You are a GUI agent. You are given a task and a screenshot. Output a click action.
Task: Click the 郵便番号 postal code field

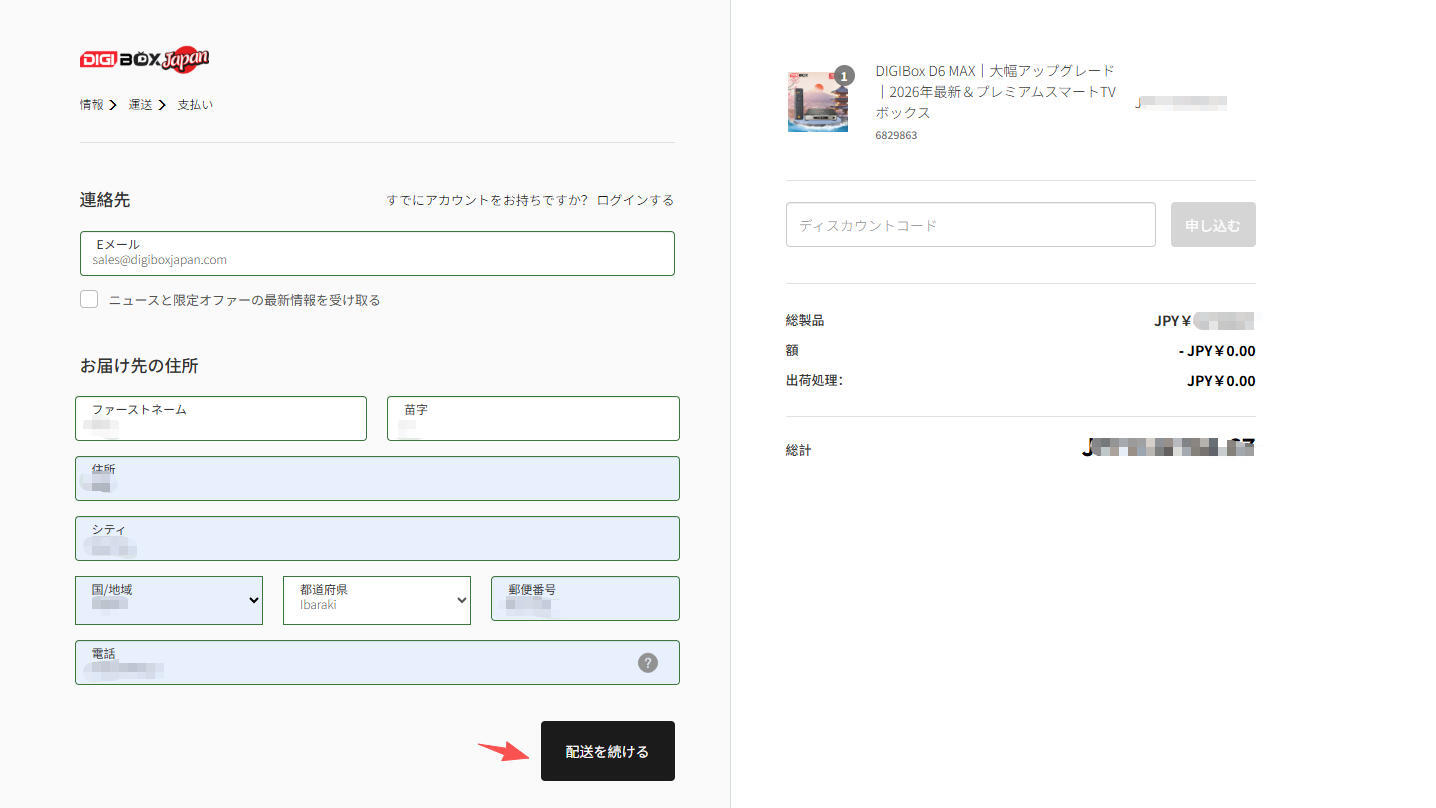click(x=585, y=598)
